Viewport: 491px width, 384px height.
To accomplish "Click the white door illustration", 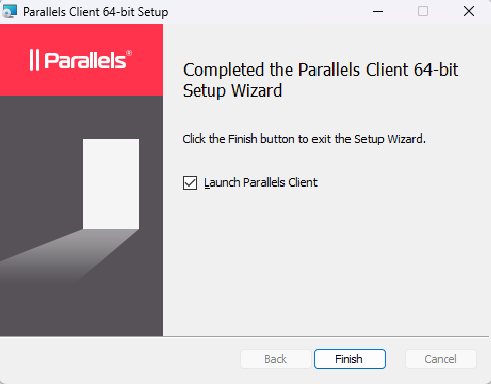I will coord(111,184).
